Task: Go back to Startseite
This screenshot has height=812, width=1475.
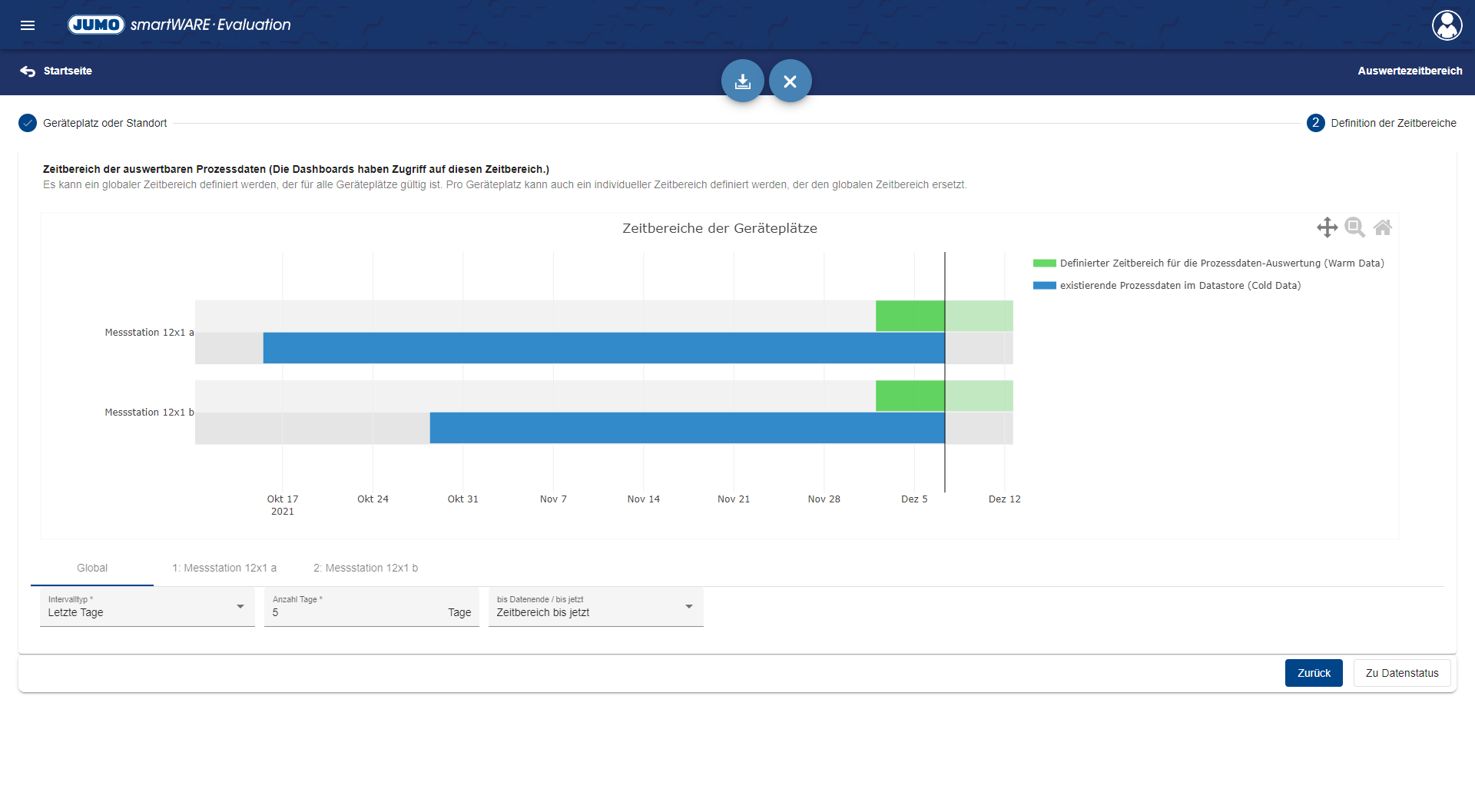Action: point(57,71)
